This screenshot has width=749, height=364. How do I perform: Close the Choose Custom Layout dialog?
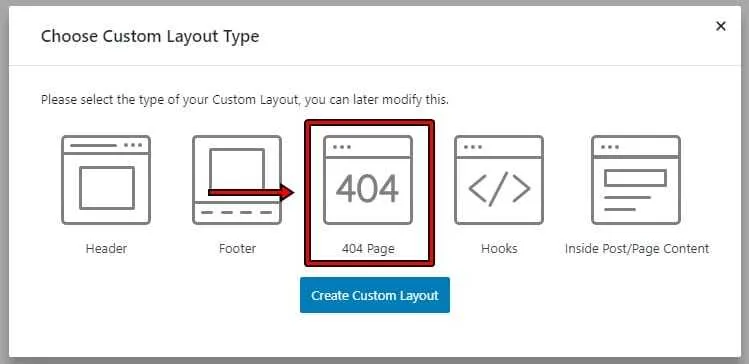(721, 26)
